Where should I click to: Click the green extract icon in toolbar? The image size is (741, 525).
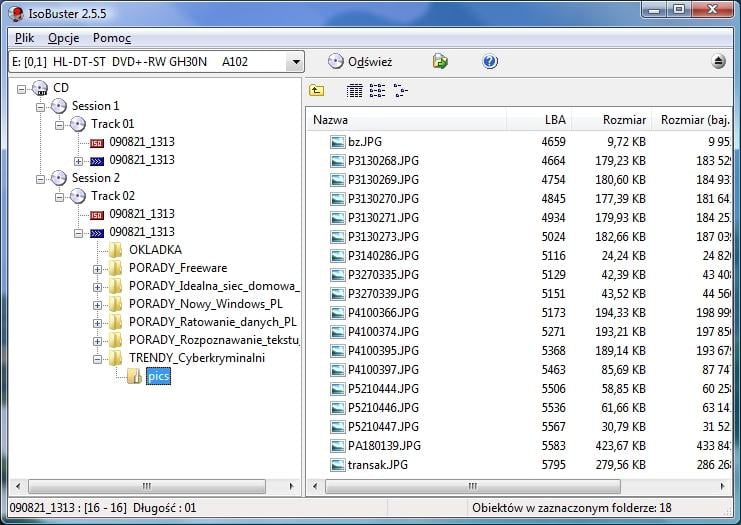point(440,62)
